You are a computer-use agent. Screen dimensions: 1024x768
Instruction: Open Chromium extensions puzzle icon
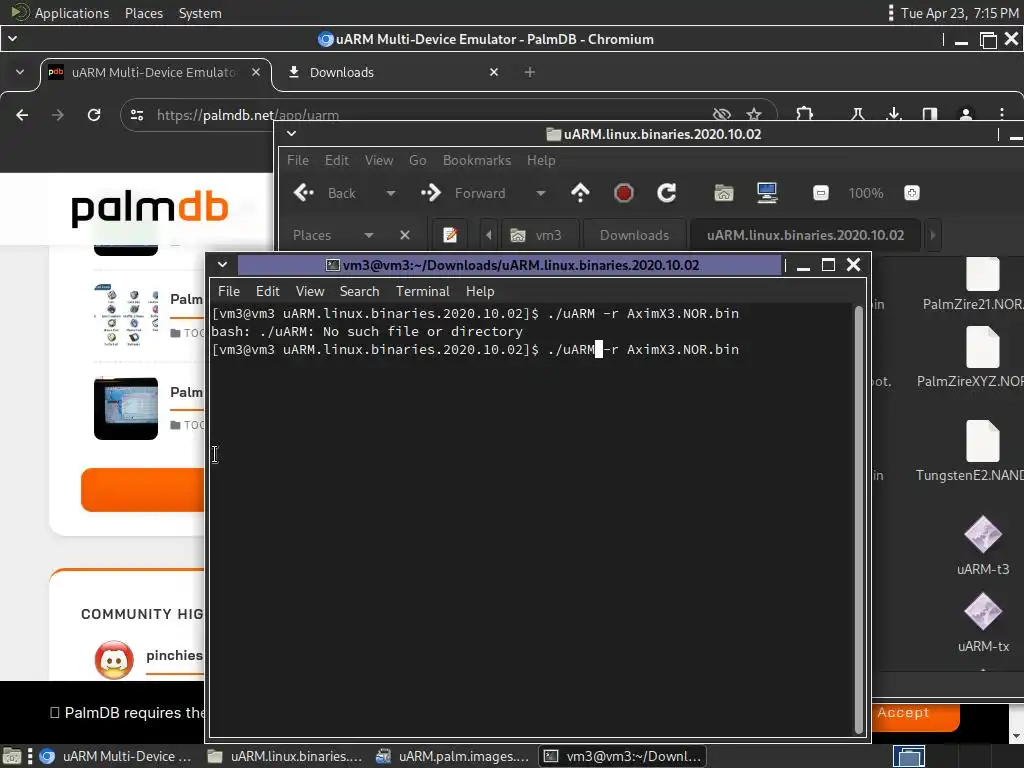point(805,115)
